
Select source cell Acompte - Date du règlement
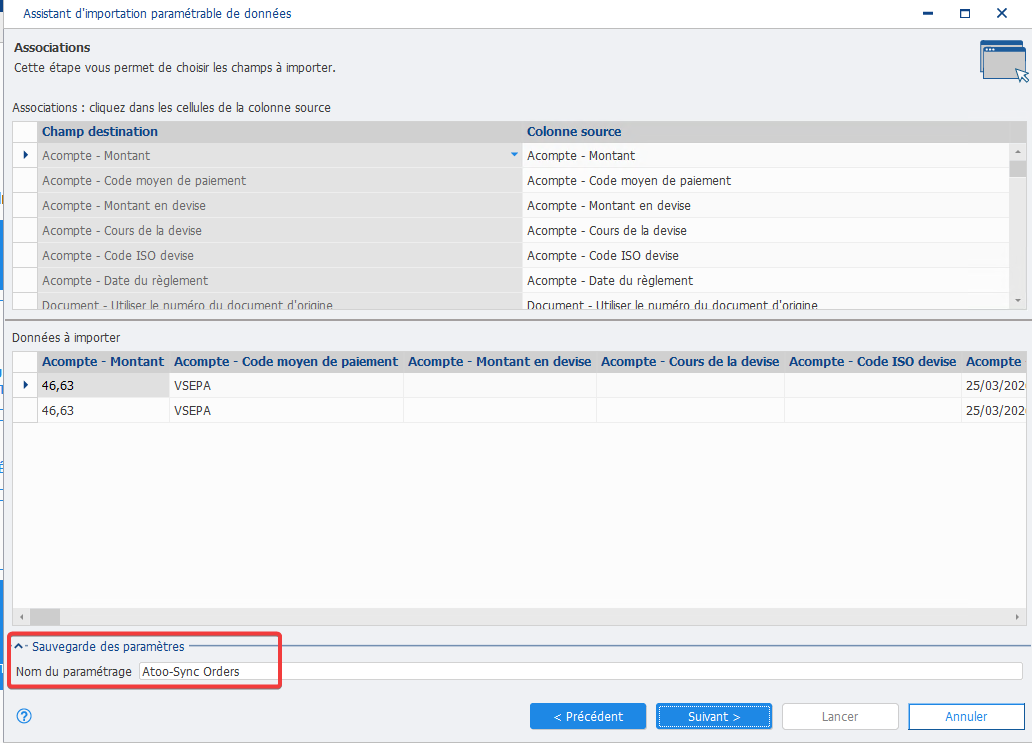click(x=765, y=280)
